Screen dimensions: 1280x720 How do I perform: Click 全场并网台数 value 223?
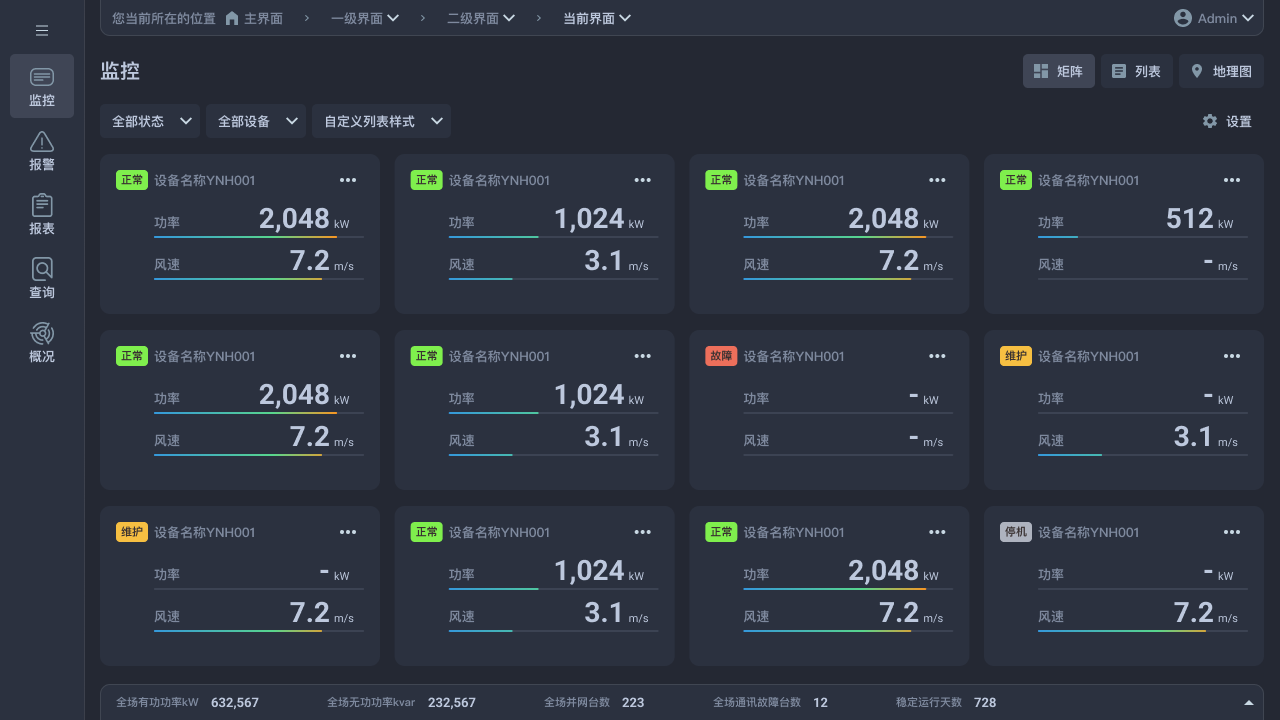tap(633, 702)
